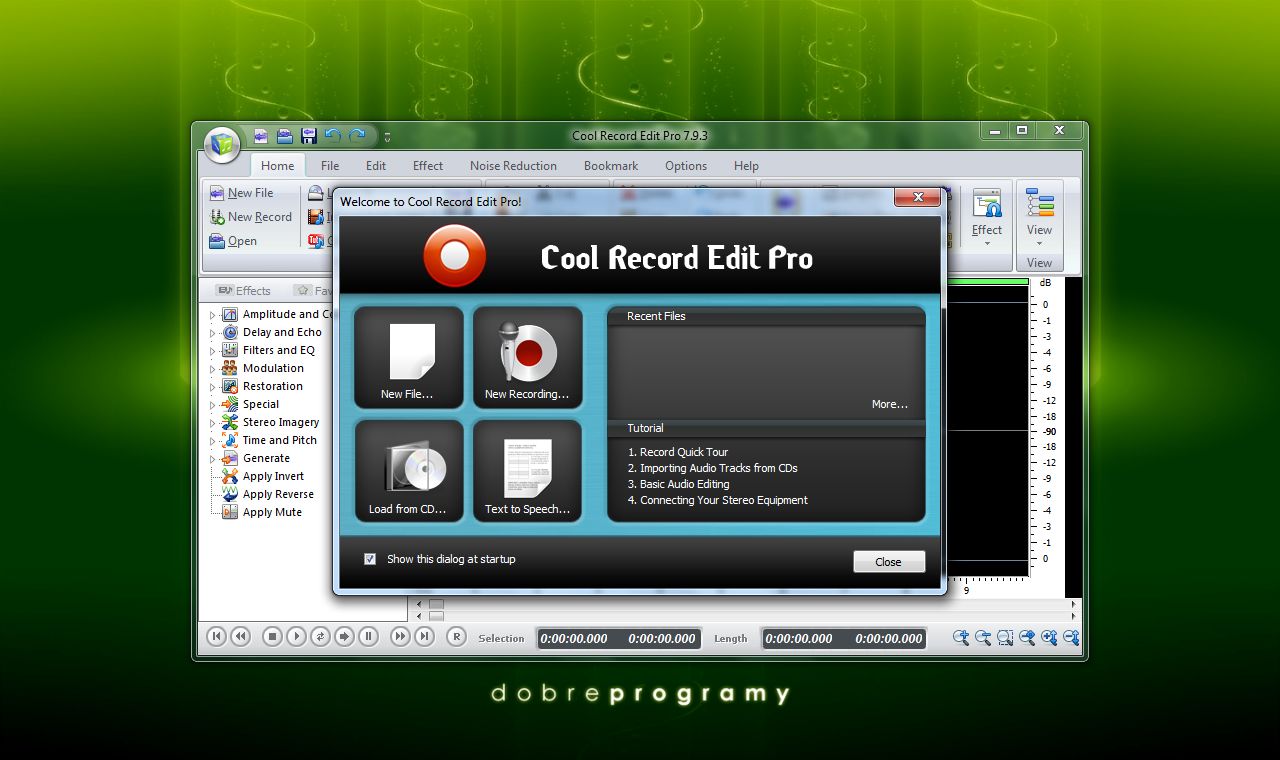This screenshot has height=760, width=1280.
Task: Close welcome dialog with red X
Action: (917, 198)
